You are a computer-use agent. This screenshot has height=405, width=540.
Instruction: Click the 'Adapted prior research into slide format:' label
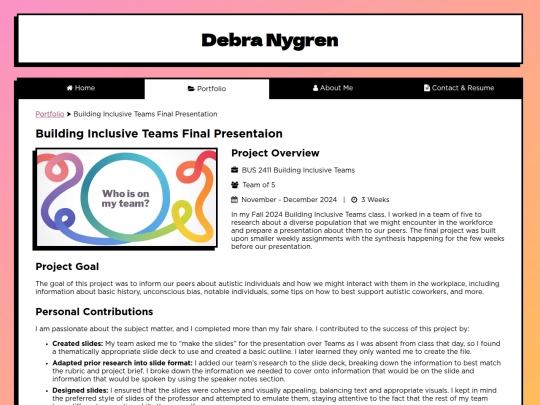(122, 363)
